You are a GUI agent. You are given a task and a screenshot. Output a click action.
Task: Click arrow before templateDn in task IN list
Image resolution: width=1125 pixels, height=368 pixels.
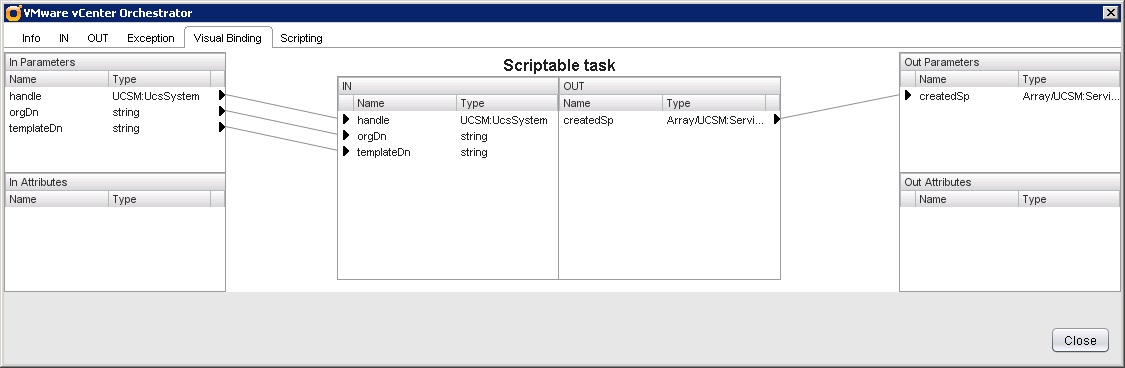pyautogui.click(x=346, y=151)
